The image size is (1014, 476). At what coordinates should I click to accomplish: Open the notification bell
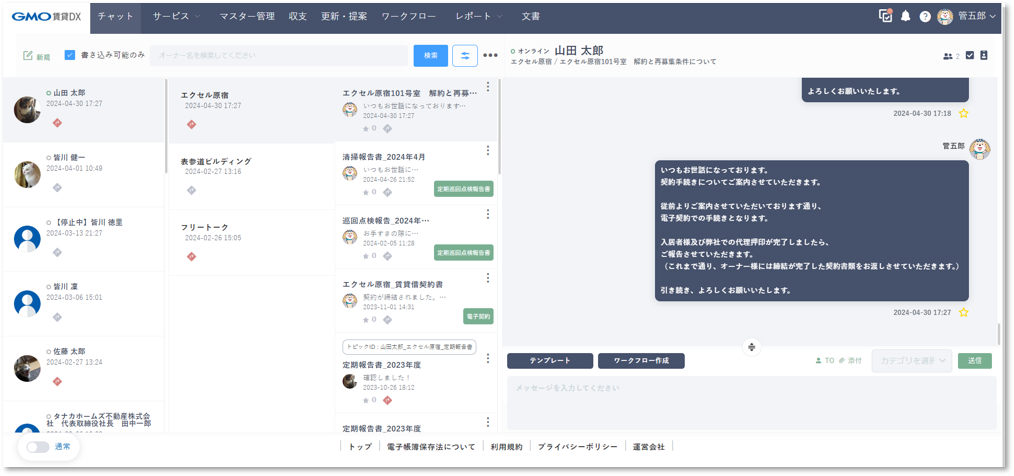point(905,17)
